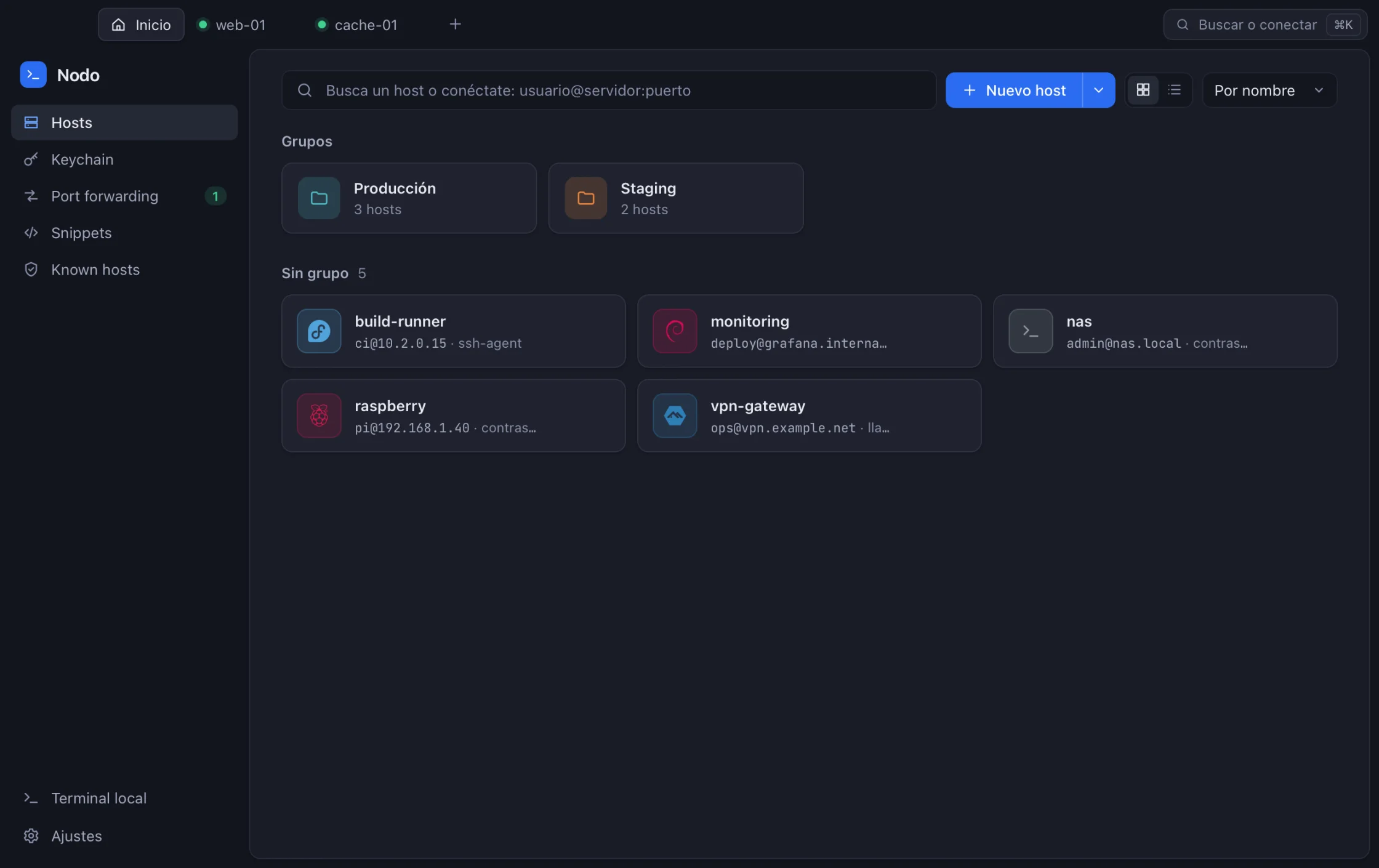Click the Grupos heading
Image resolution: width=1379 pixels, height=868 pixels.
[x=307, y=141]
